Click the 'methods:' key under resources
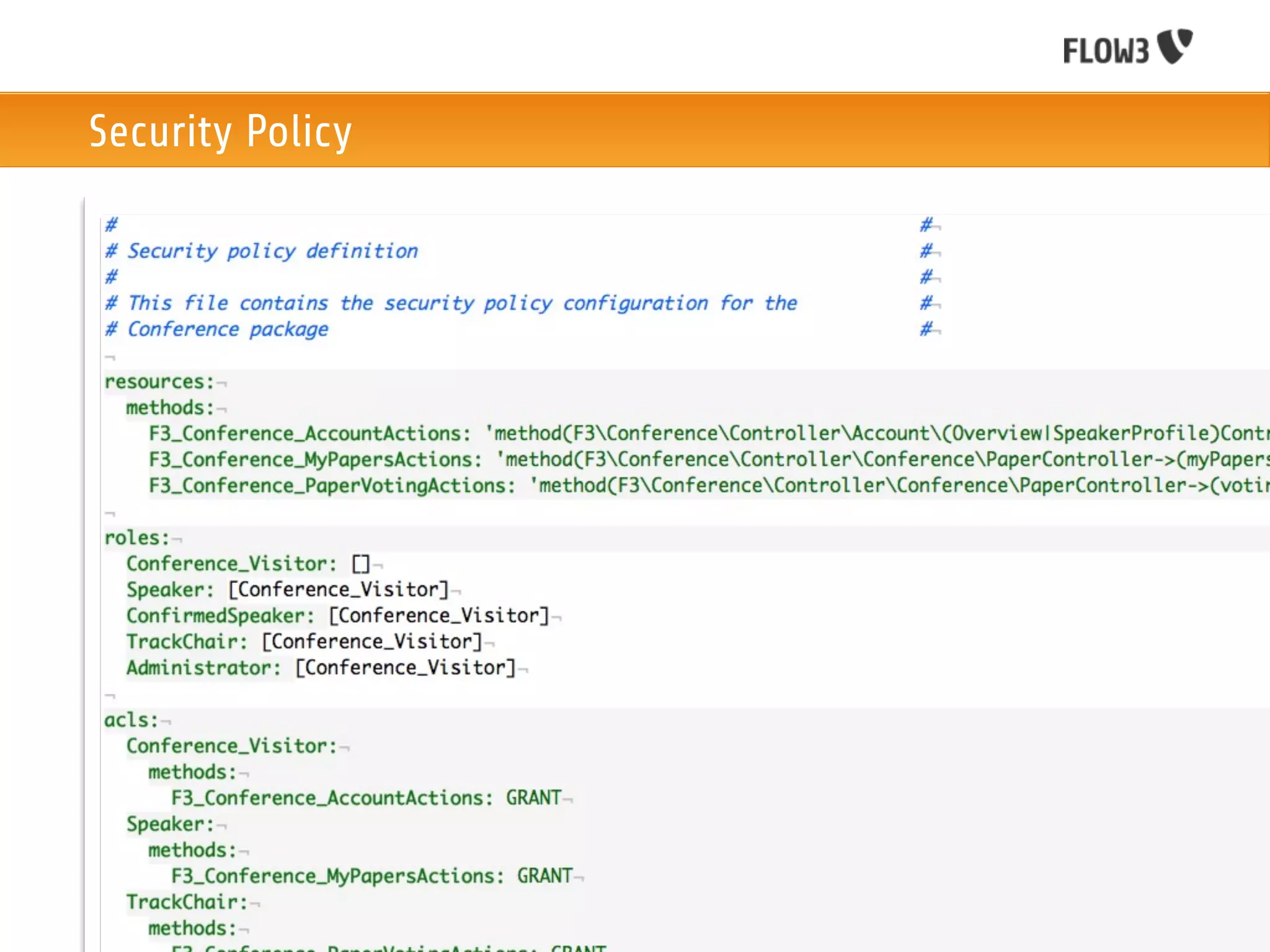Image resolution: width=1270 pixels, height=952 pixels. pyautogui.click(x=170, y=408)
